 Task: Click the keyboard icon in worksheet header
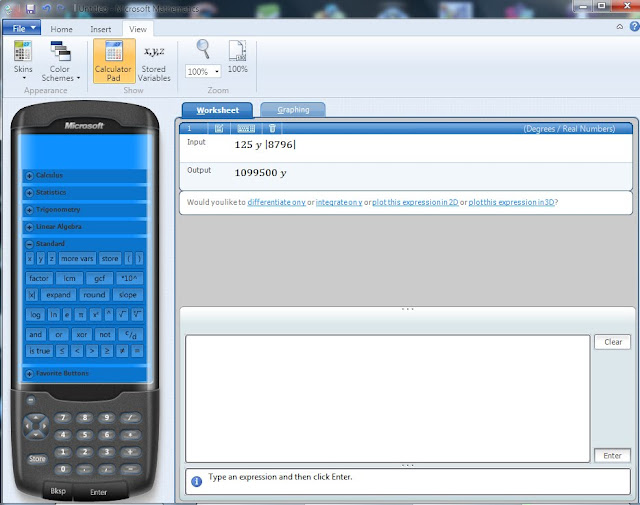[246, 129]
